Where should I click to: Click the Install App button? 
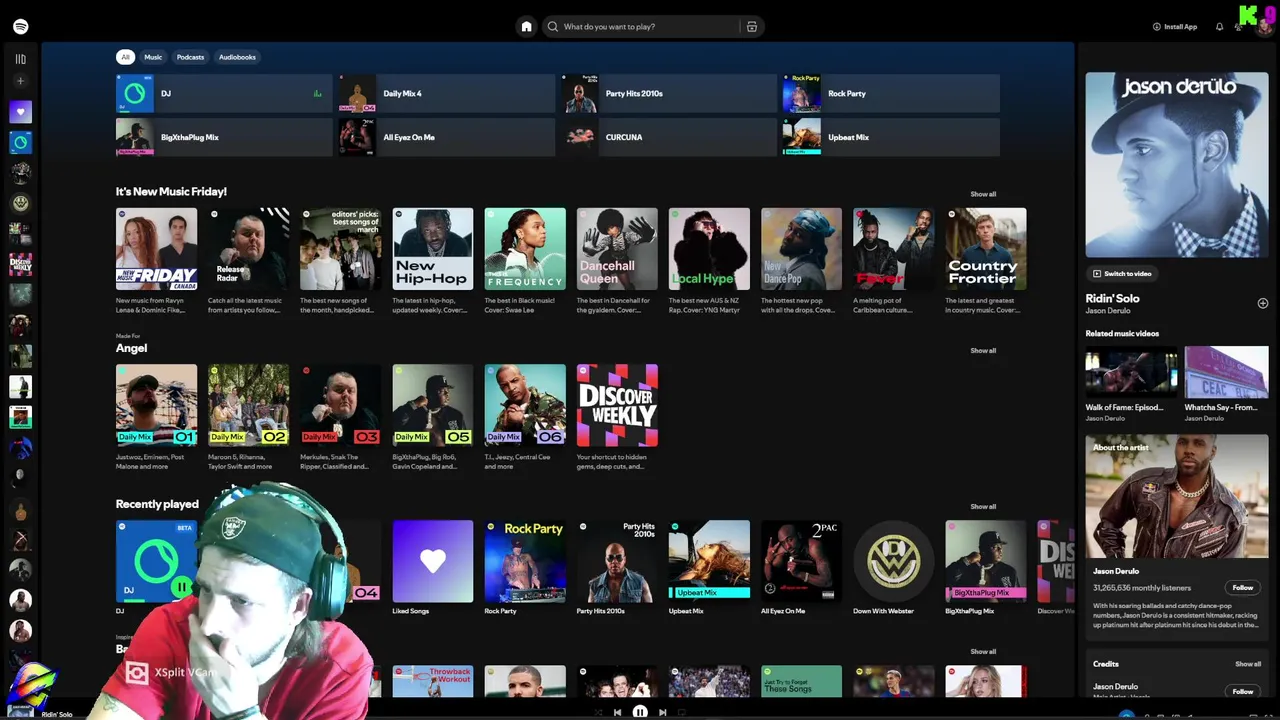[x=1175, y=27]
